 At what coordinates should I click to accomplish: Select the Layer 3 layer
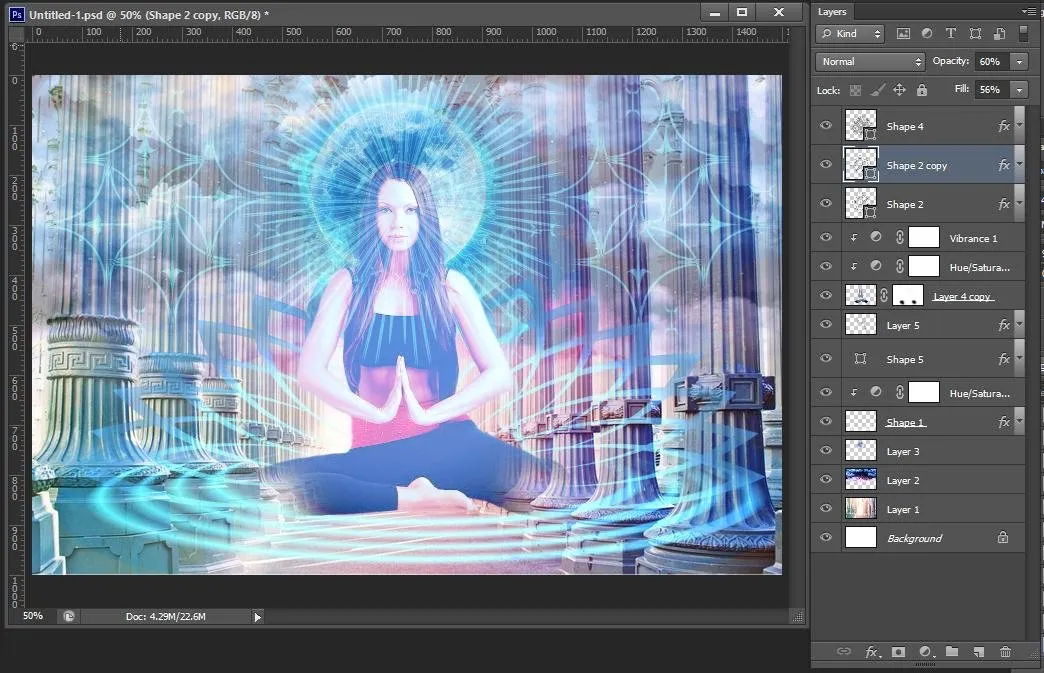pos(903,452)
